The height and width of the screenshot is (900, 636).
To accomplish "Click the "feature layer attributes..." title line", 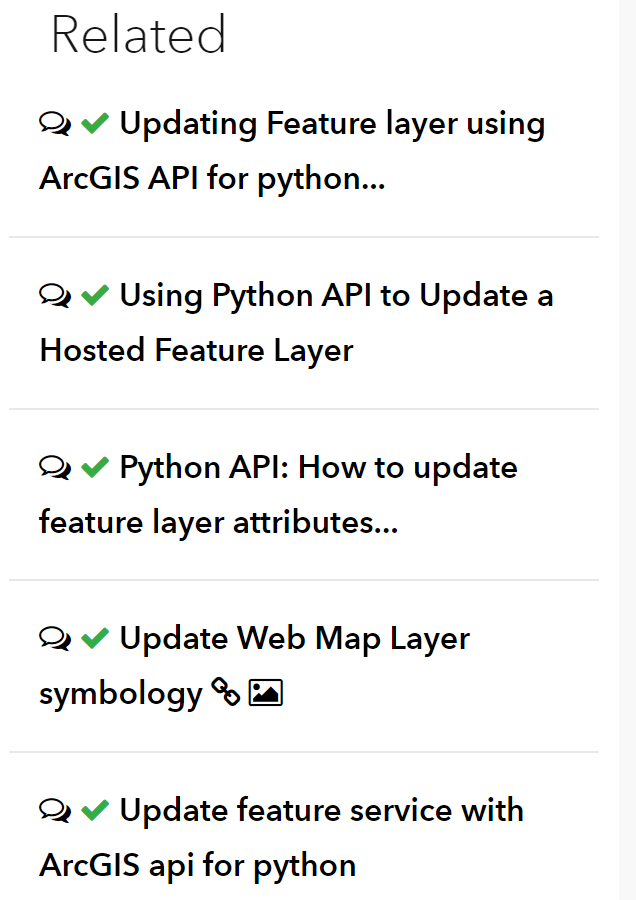I will [x=218, y=523].
